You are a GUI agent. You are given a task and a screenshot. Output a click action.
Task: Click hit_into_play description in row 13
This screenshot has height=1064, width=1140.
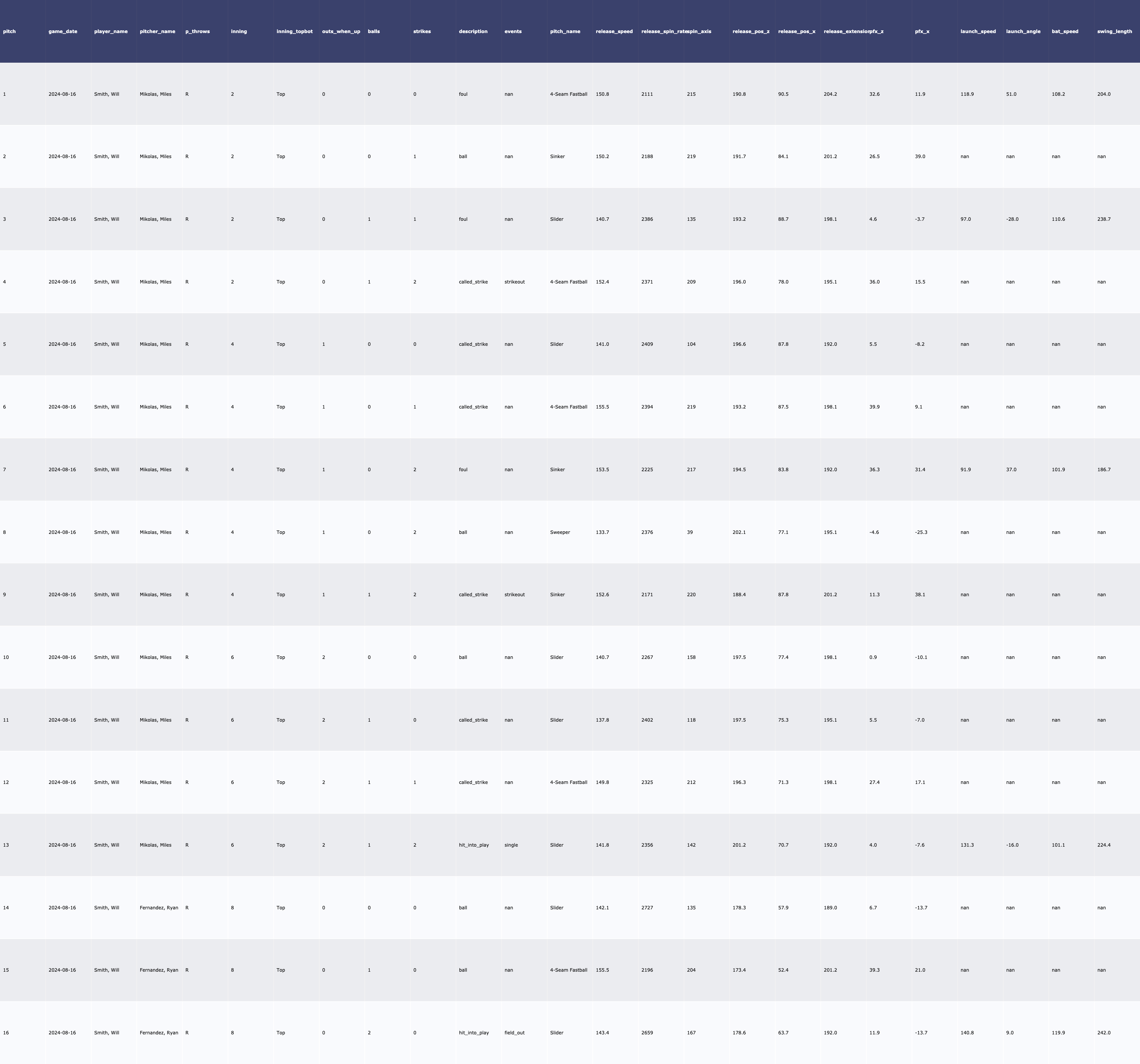click(473, 845)
